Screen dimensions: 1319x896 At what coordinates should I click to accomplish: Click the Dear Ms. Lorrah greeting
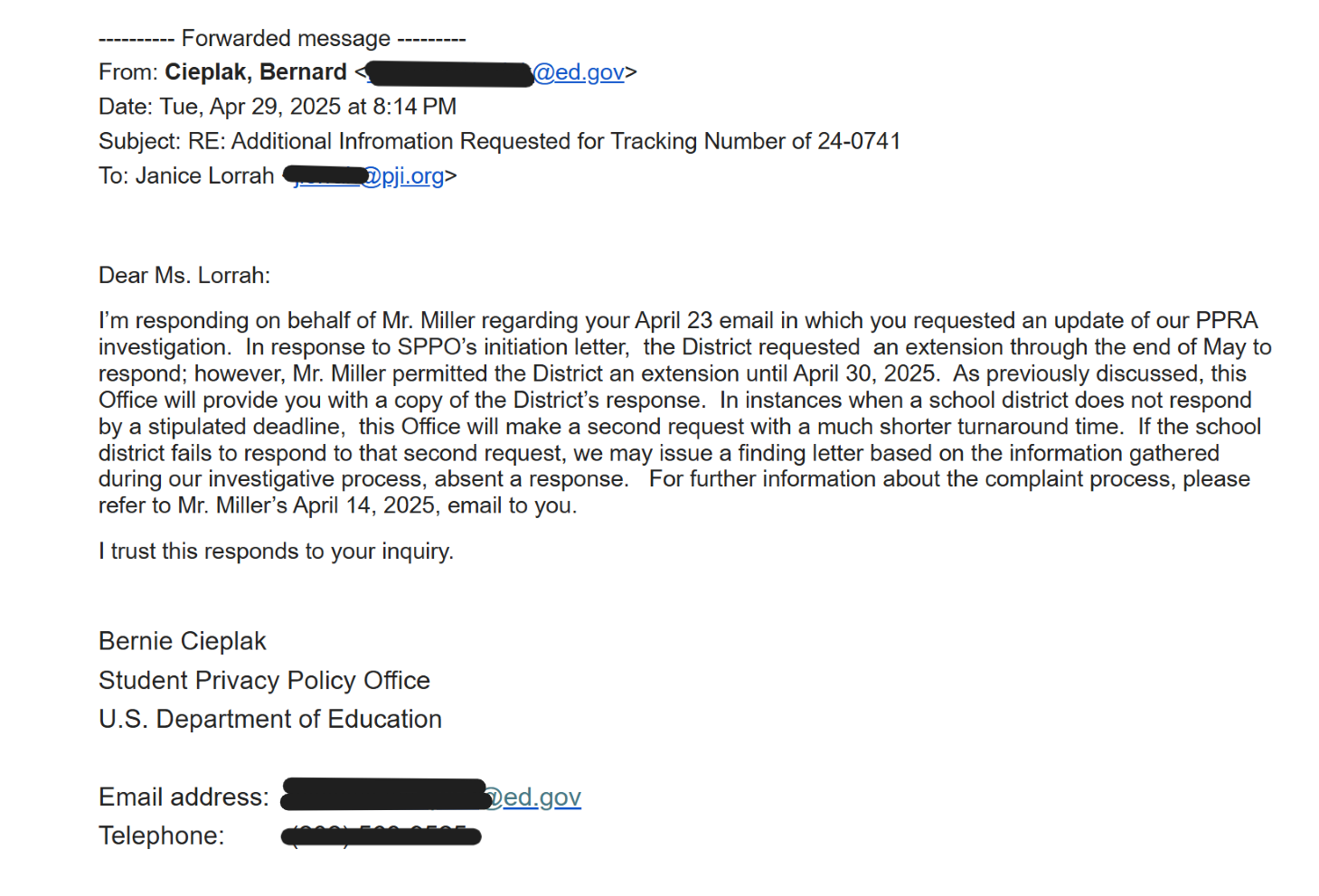184,276
